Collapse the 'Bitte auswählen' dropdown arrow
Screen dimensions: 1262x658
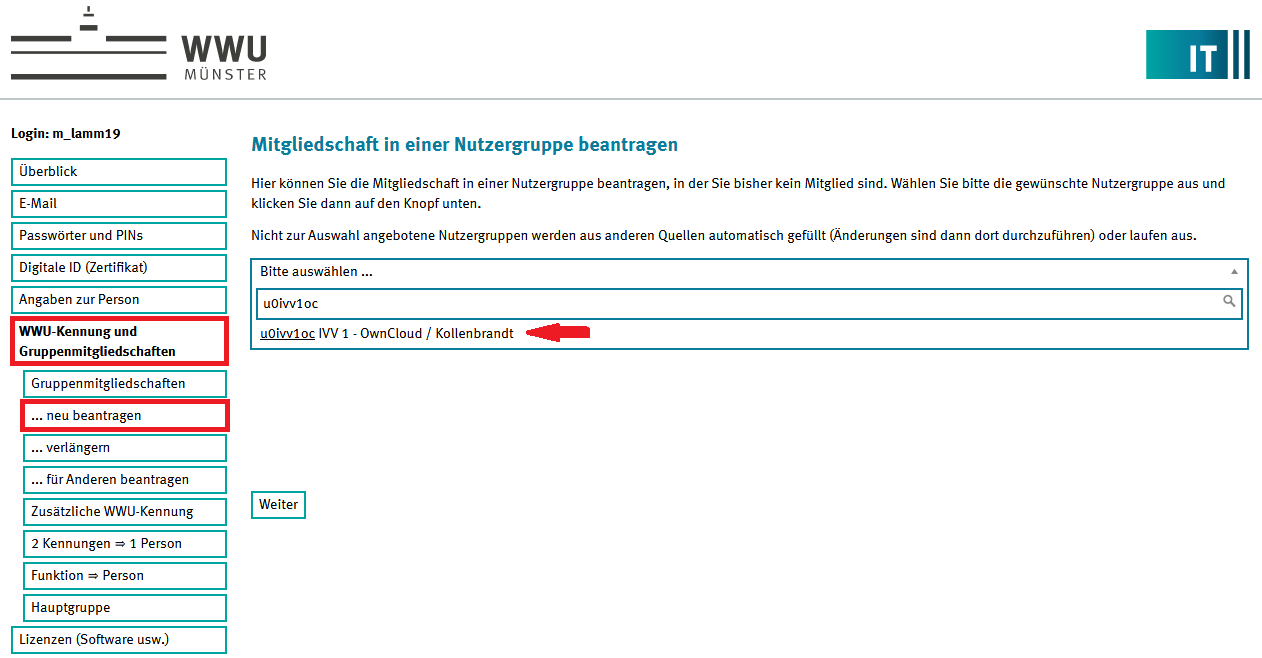[1234, 272]
